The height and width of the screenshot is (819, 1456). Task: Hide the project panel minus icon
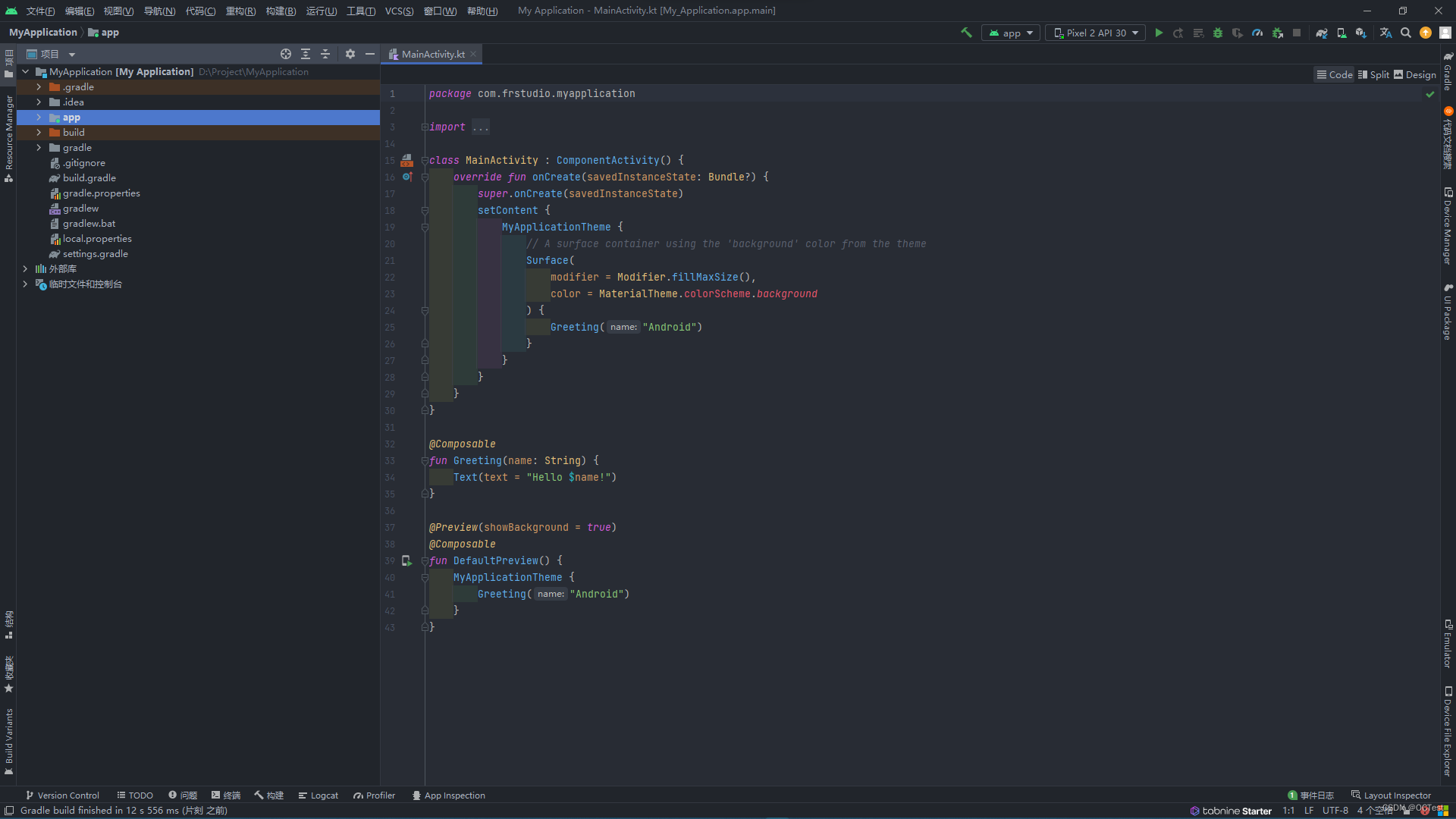370,54
